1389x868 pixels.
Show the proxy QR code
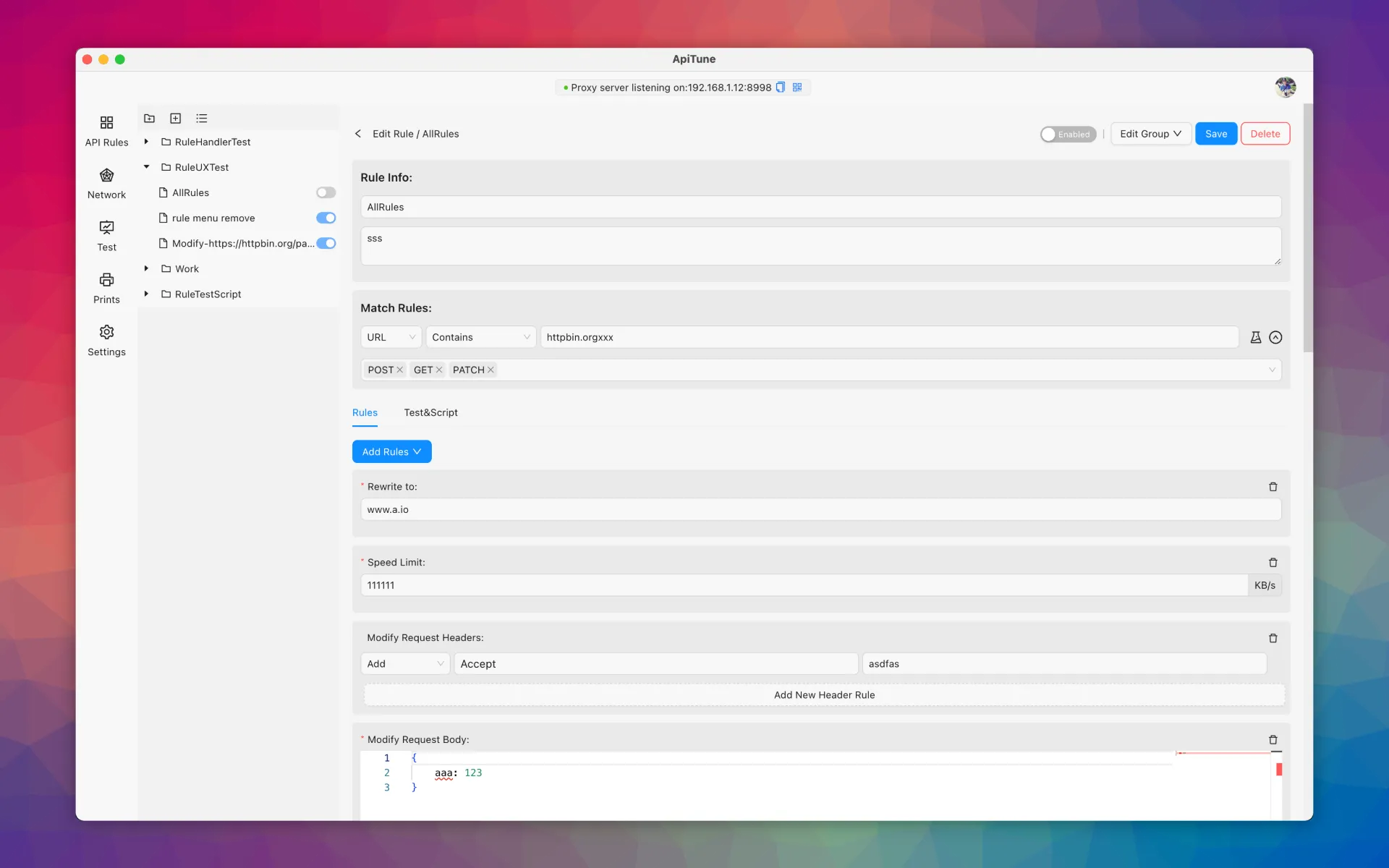click(x=797, y=88)
